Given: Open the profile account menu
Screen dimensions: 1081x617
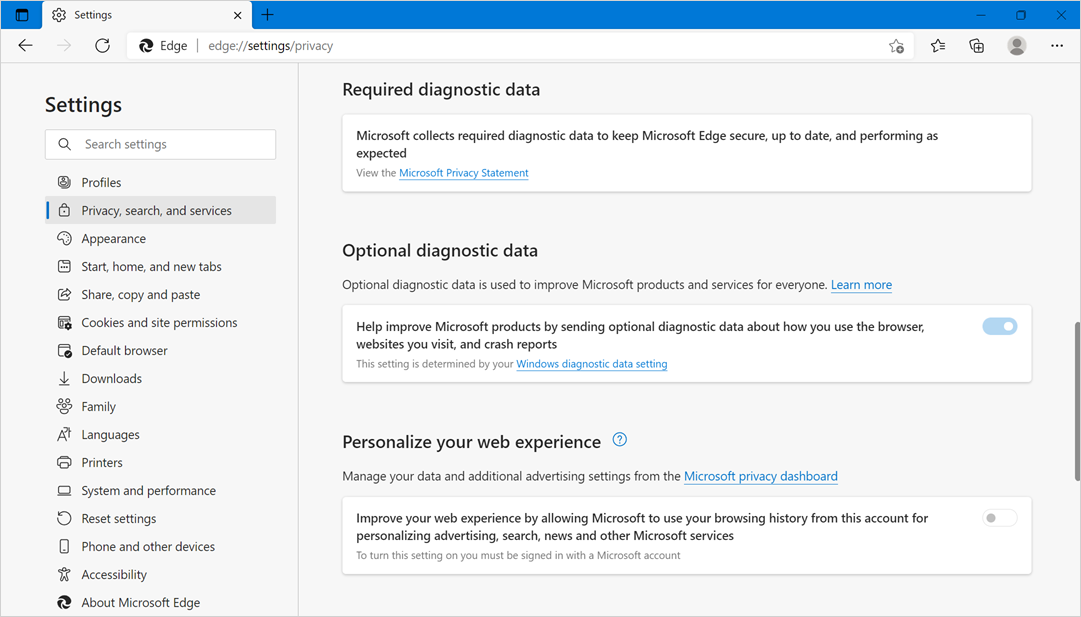Looking at the screenshot, I should tap(1016, 46).
